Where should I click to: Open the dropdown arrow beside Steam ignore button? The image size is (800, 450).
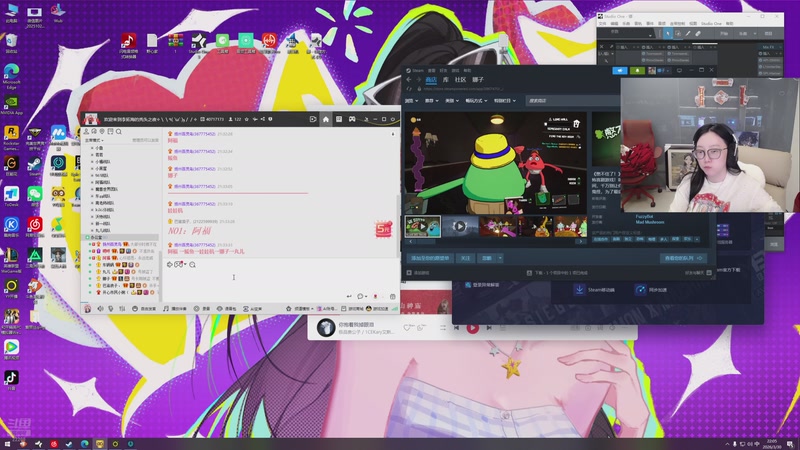click(500, 258)
